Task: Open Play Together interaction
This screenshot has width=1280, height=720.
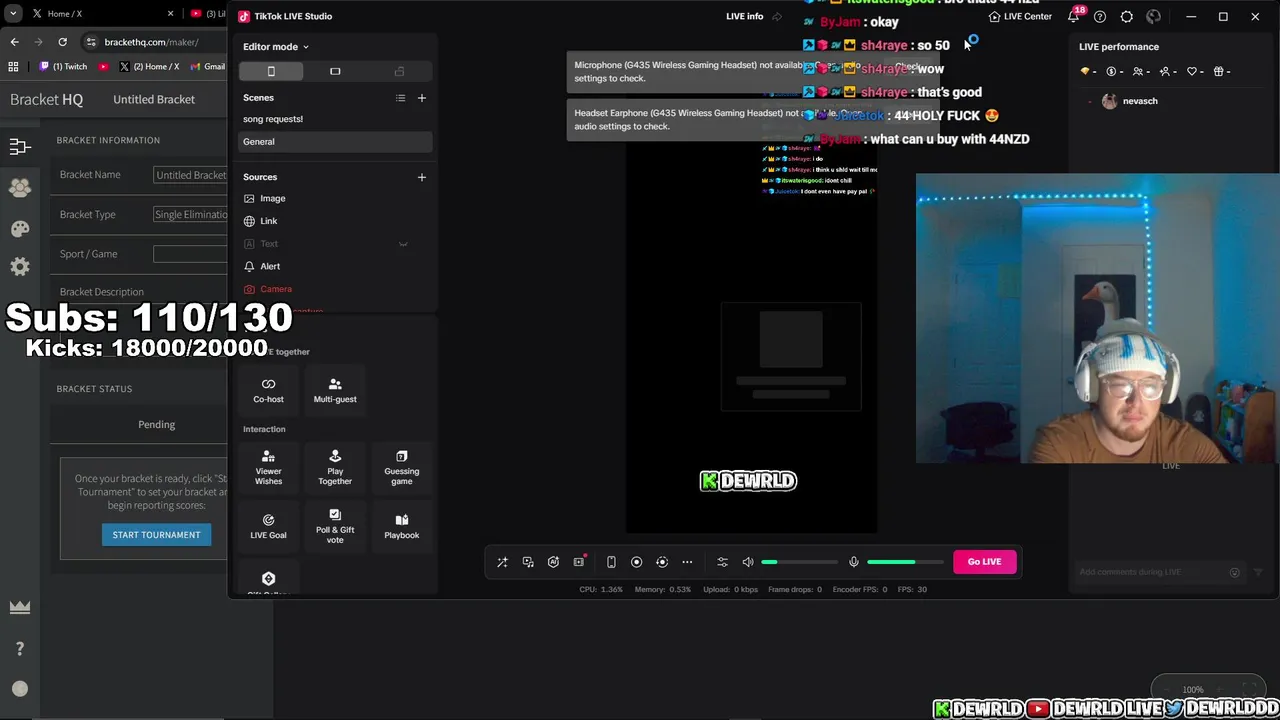Action: click(335, 468)
